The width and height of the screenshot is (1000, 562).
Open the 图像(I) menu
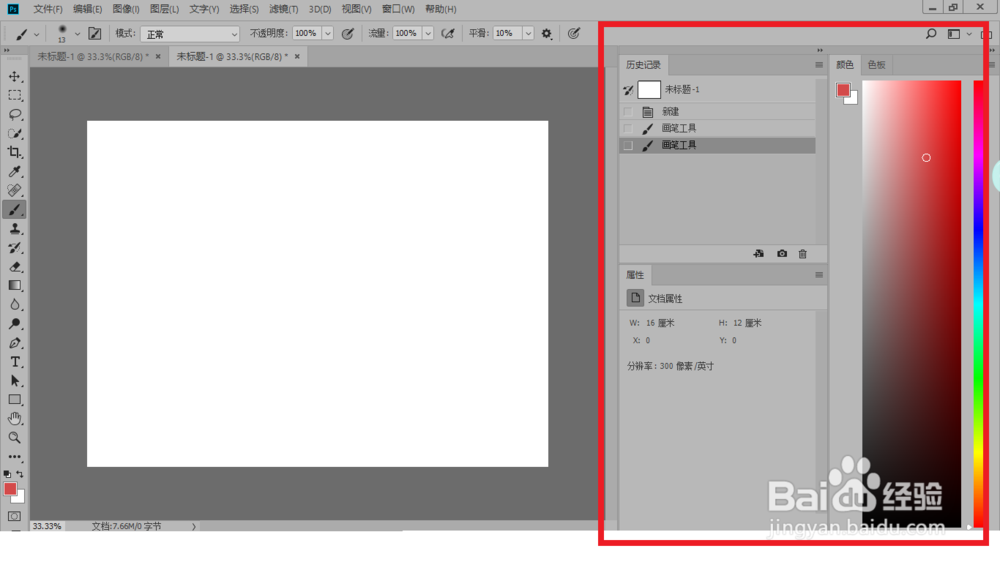(126, 9)
